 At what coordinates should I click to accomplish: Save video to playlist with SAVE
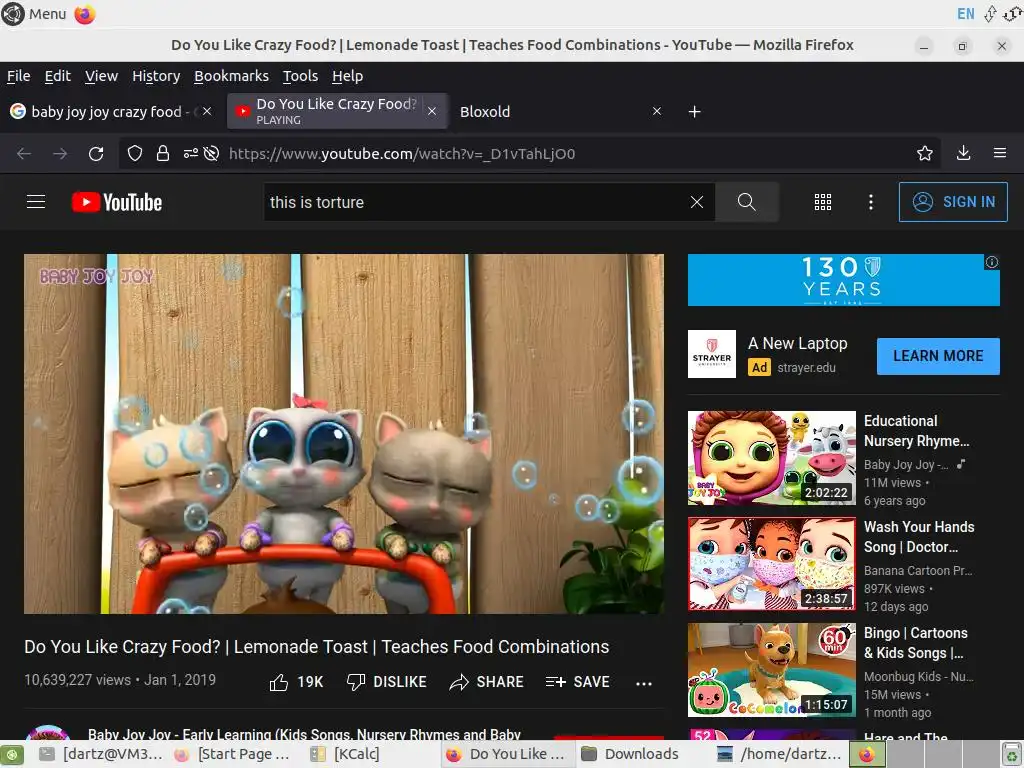pos(577,682)
